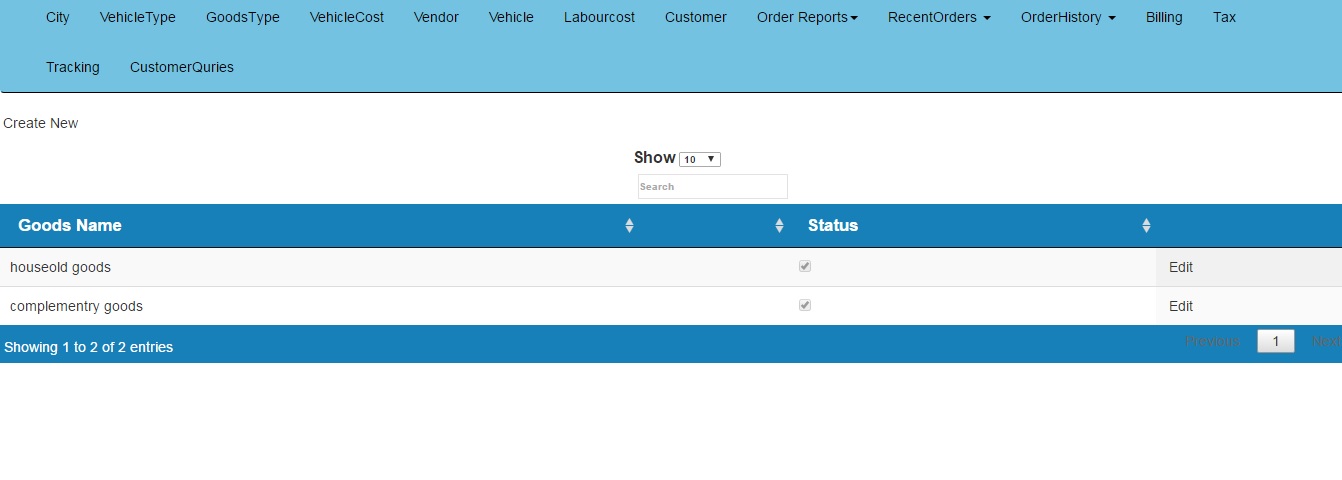Go to the GoodsType page
Screen dimensions: 1342x480
(243, 17)
